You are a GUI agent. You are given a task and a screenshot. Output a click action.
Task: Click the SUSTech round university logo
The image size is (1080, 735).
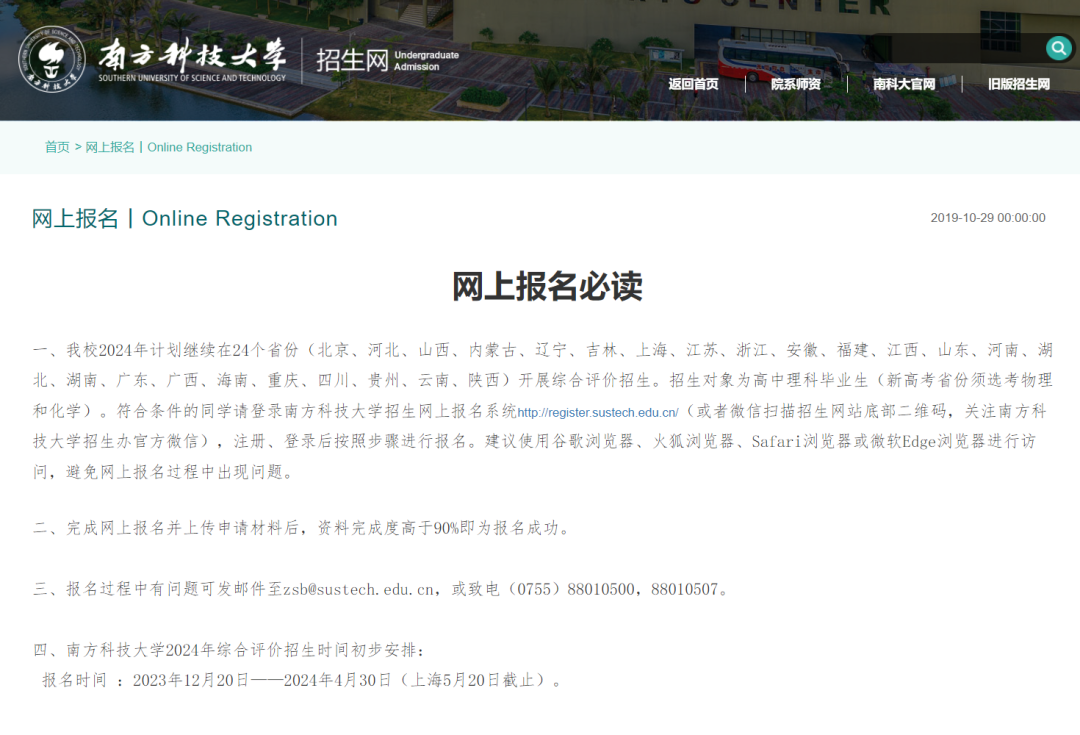pos(52,59)
